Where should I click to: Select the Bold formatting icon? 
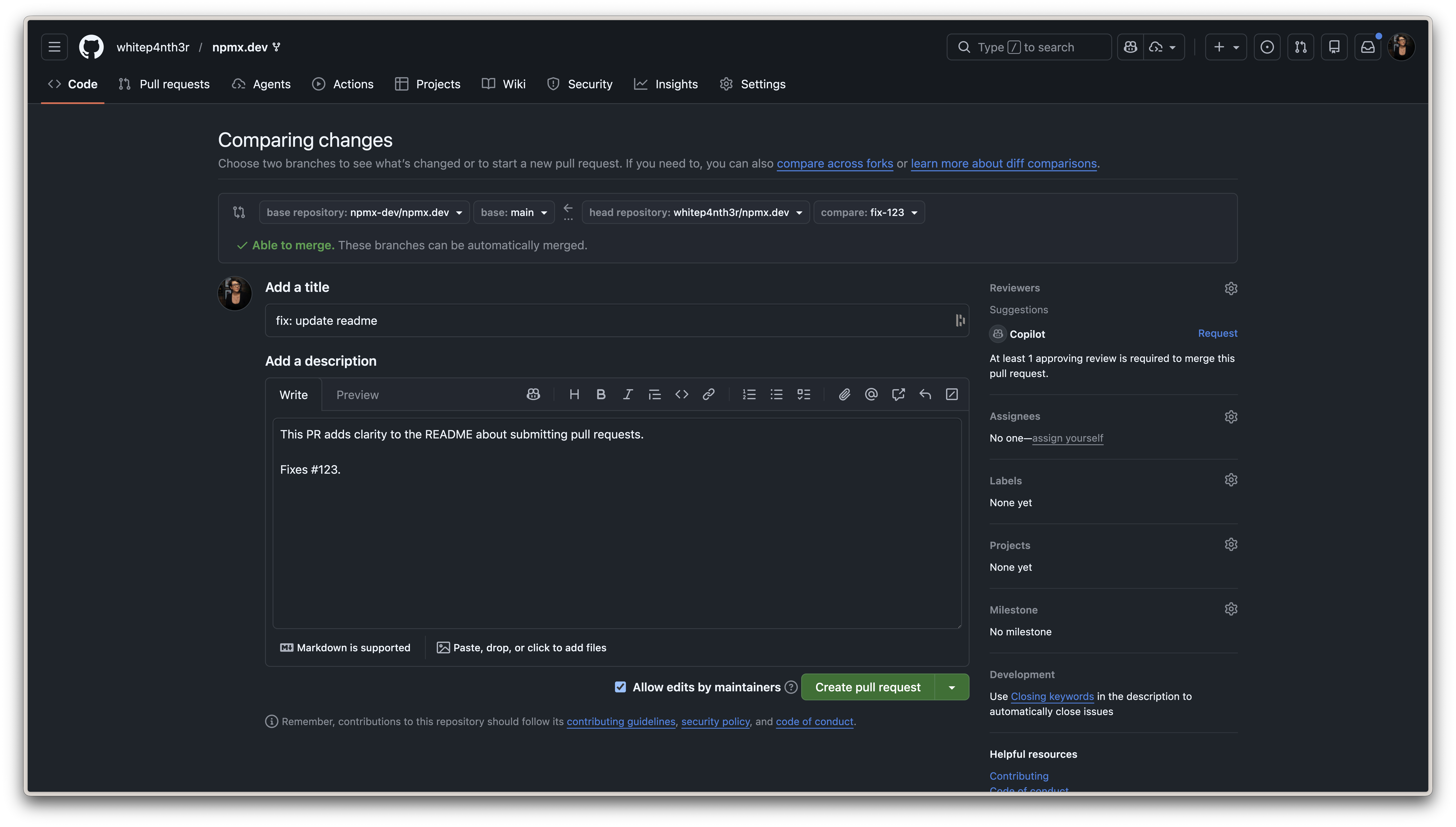pos(601,394)
